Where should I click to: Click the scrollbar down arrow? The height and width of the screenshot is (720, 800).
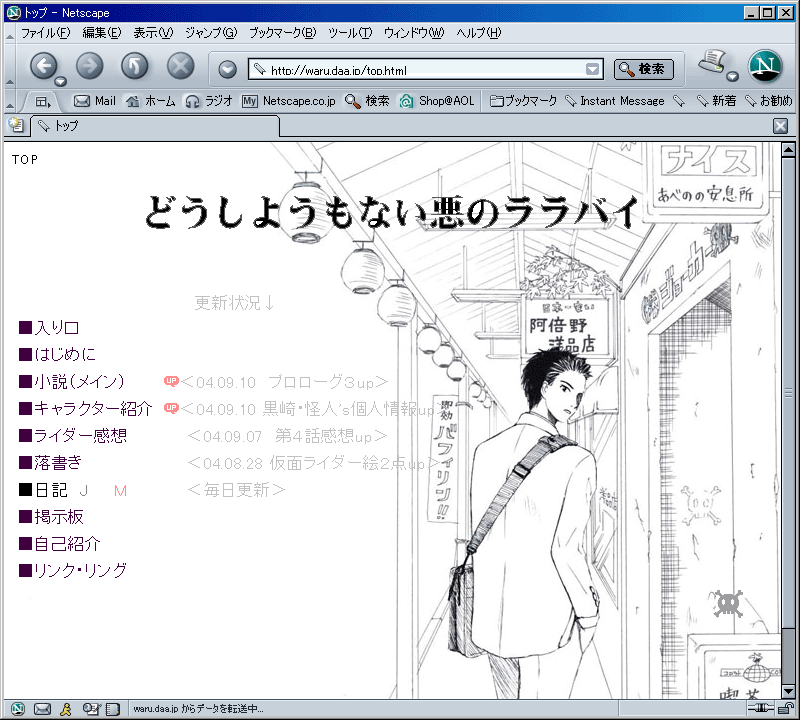pyautogui.click(x=788, y=691)
